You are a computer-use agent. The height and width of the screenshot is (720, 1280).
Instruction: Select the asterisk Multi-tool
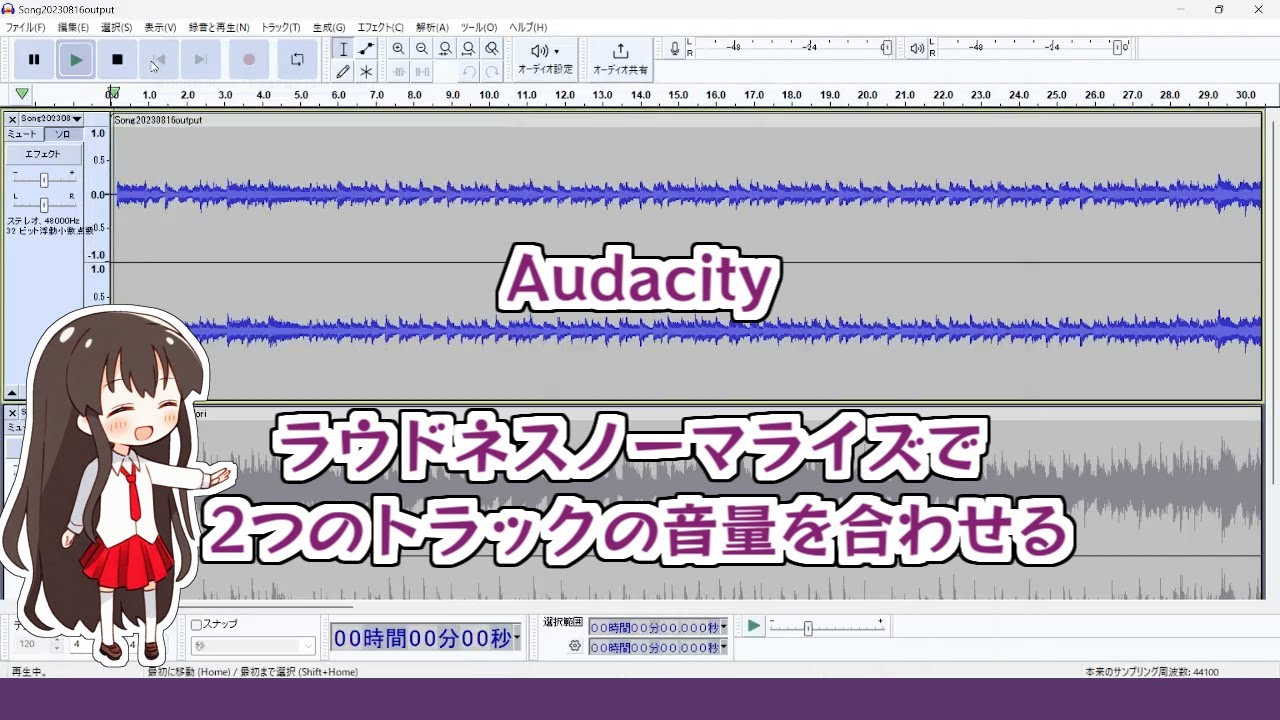pos(366,71)
